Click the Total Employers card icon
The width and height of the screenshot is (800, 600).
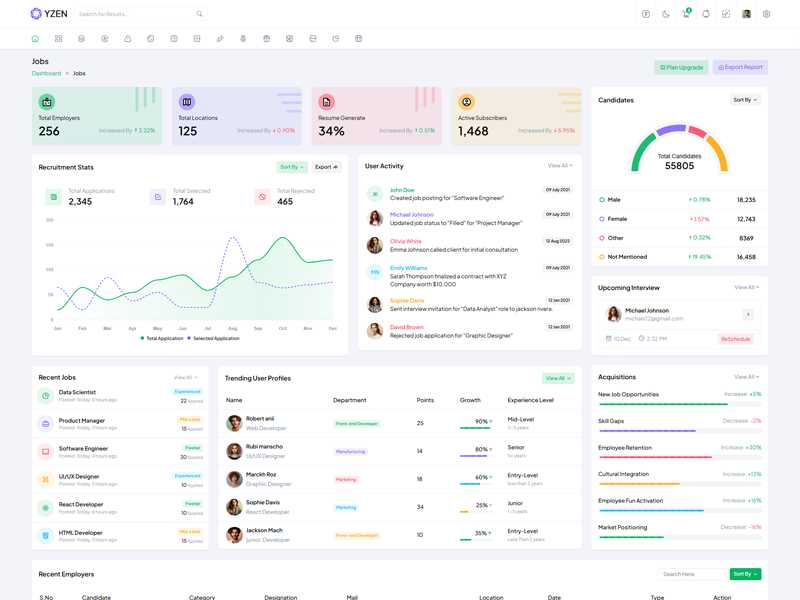[x=47, y=102]
